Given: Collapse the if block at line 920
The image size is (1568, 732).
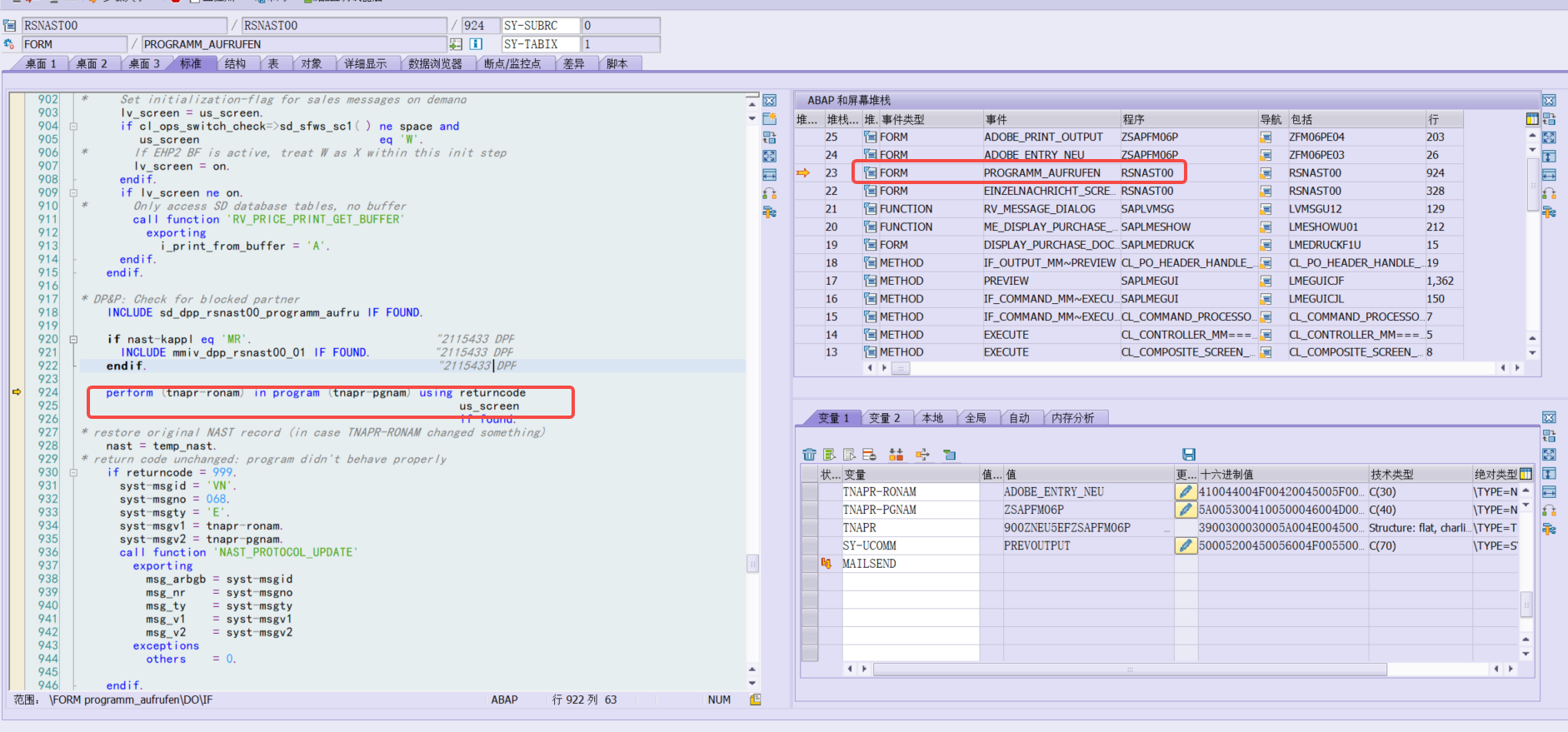Looking at the screenshot, I should coord(73,340).
